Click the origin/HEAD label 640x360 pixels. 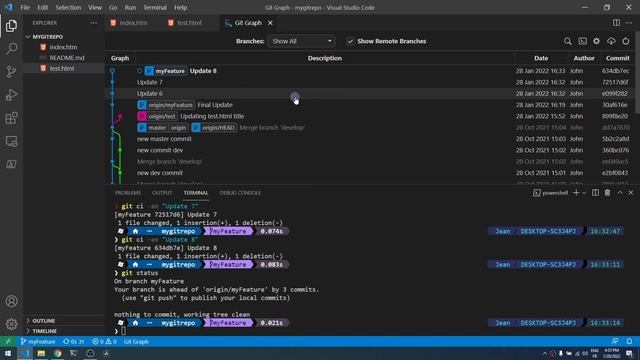[214, 128]
